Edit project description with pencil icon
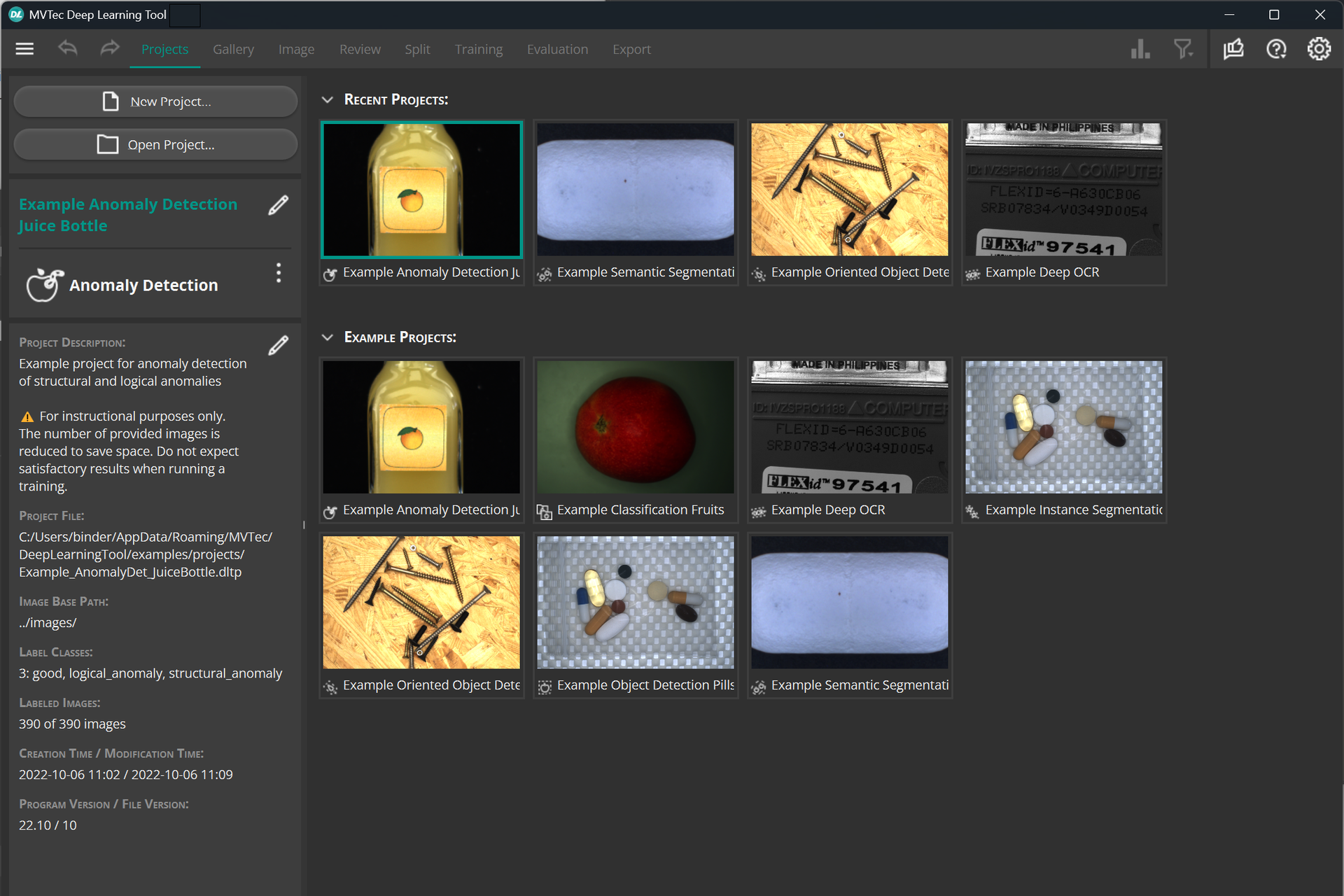 pyautogui.click(x=278, y=345)
